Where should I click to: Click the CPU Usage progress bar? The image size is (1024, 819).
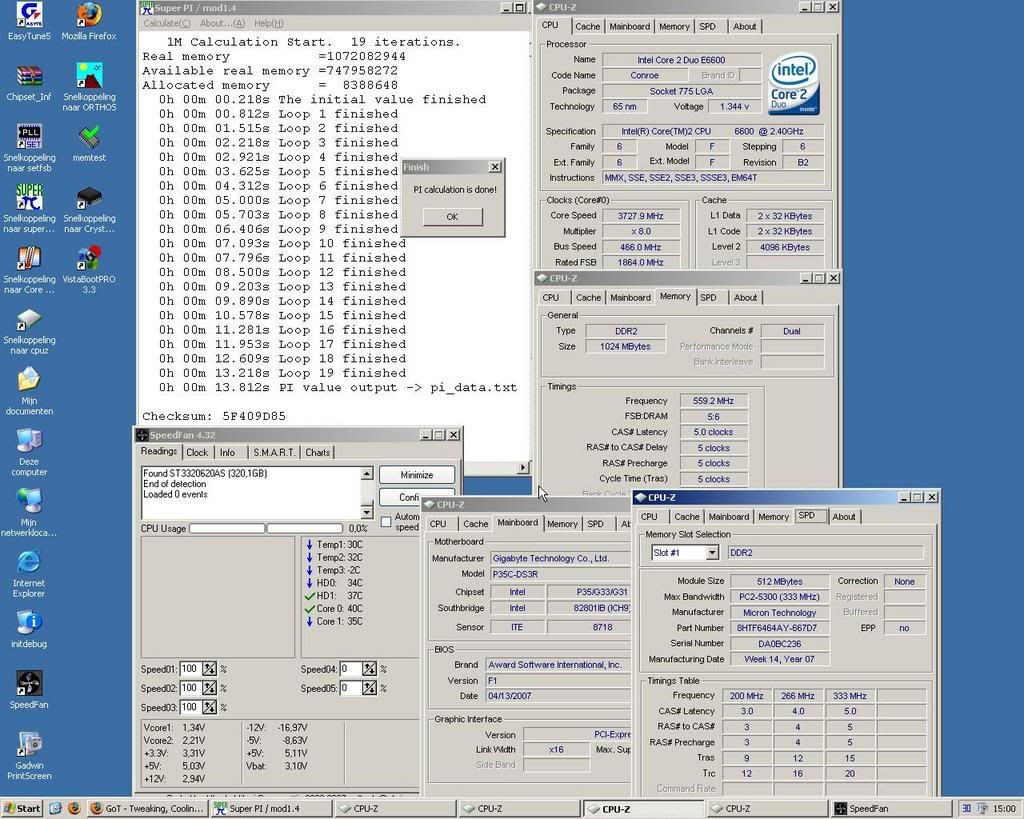point(266,528)
